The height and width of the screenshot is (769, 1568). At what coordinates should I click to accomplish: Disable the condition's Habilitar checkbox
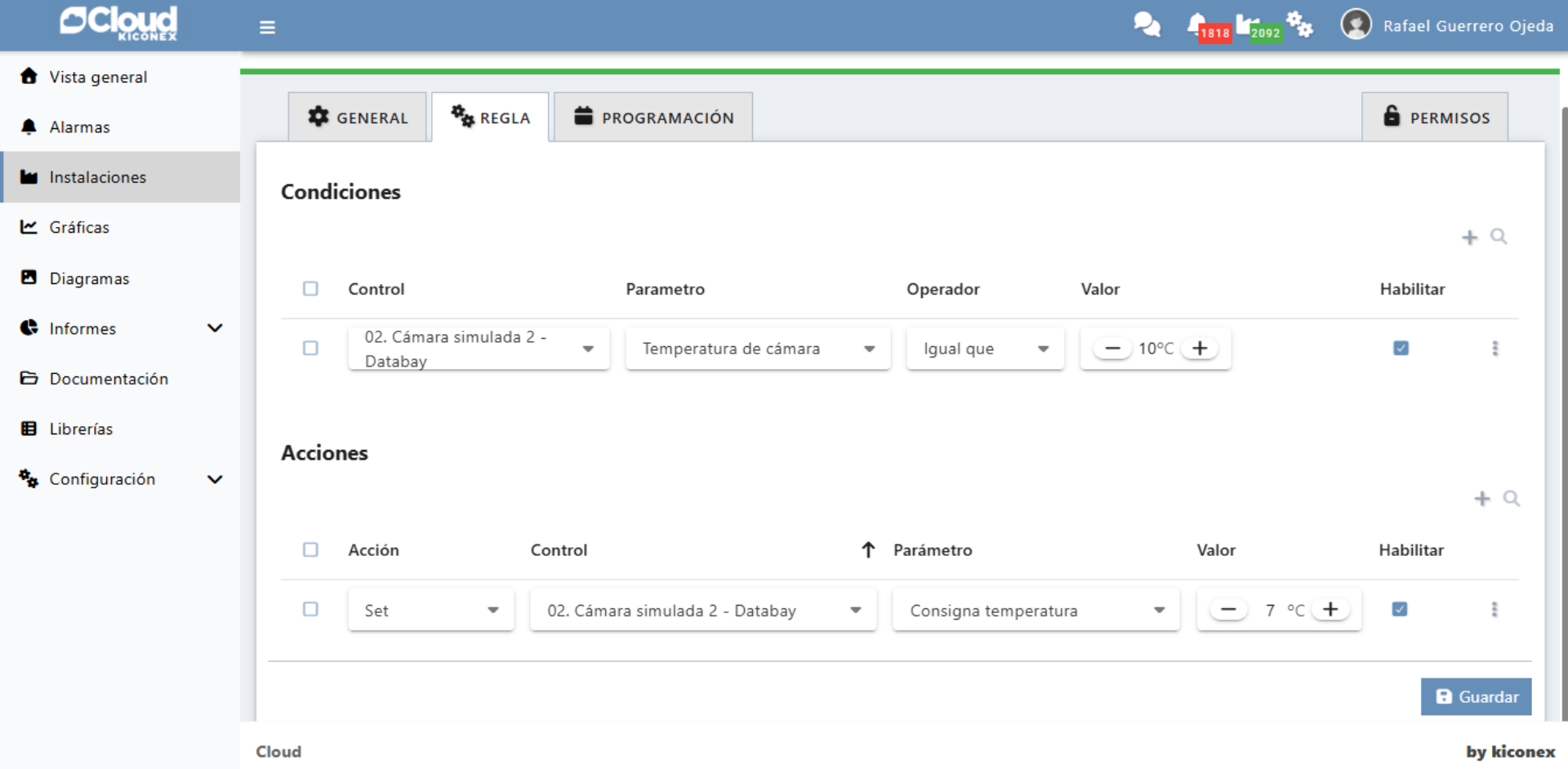point(1401,349)
